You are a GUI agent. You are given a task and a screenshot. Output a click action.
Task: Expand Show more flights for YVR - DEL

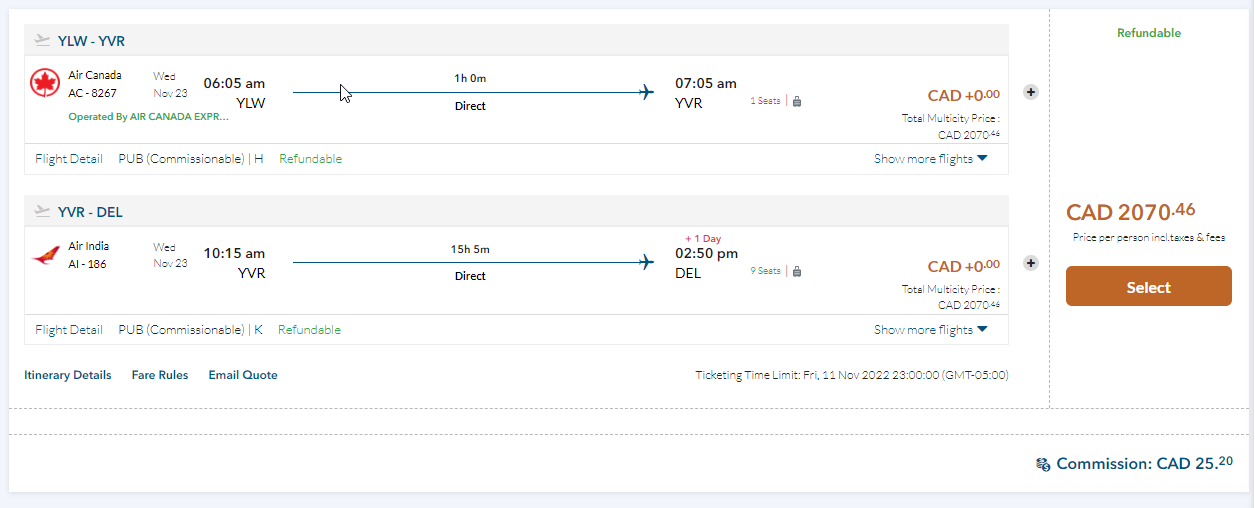coord(930,330)
